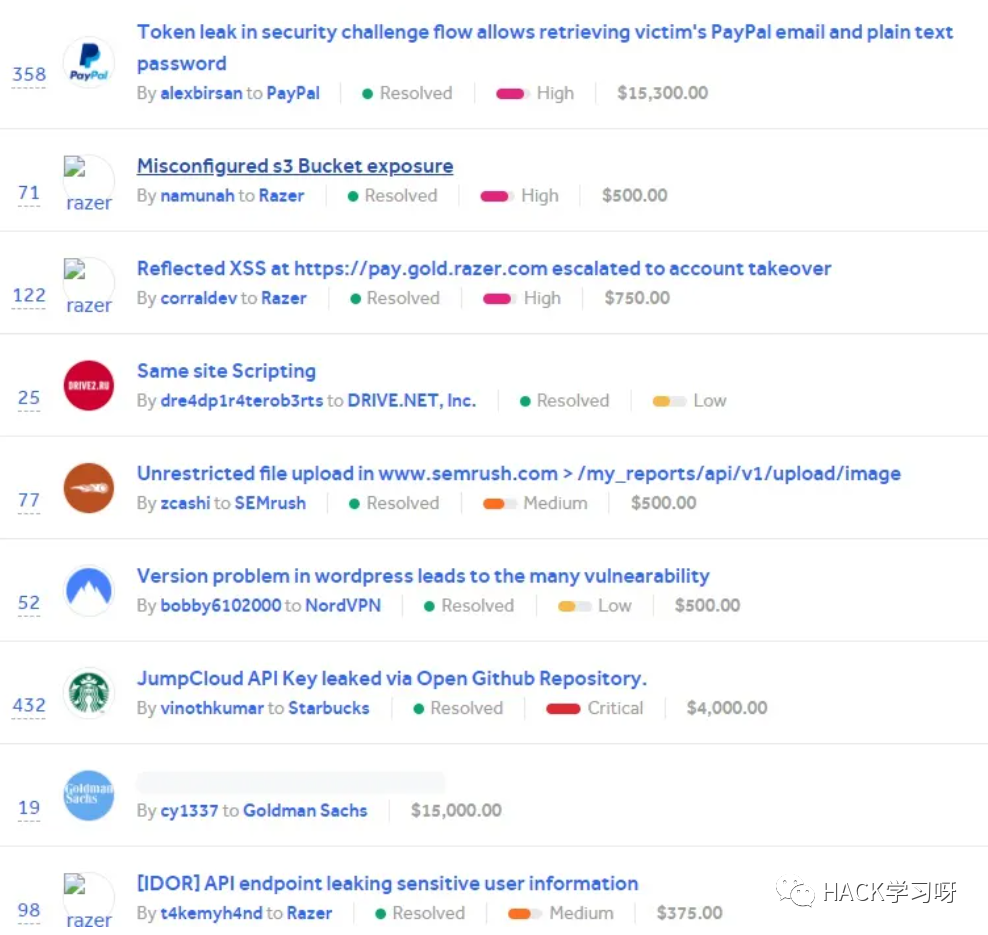View corraldev's profile
Image resolution: width=988 pixels, height=935 pixels.
198,298
